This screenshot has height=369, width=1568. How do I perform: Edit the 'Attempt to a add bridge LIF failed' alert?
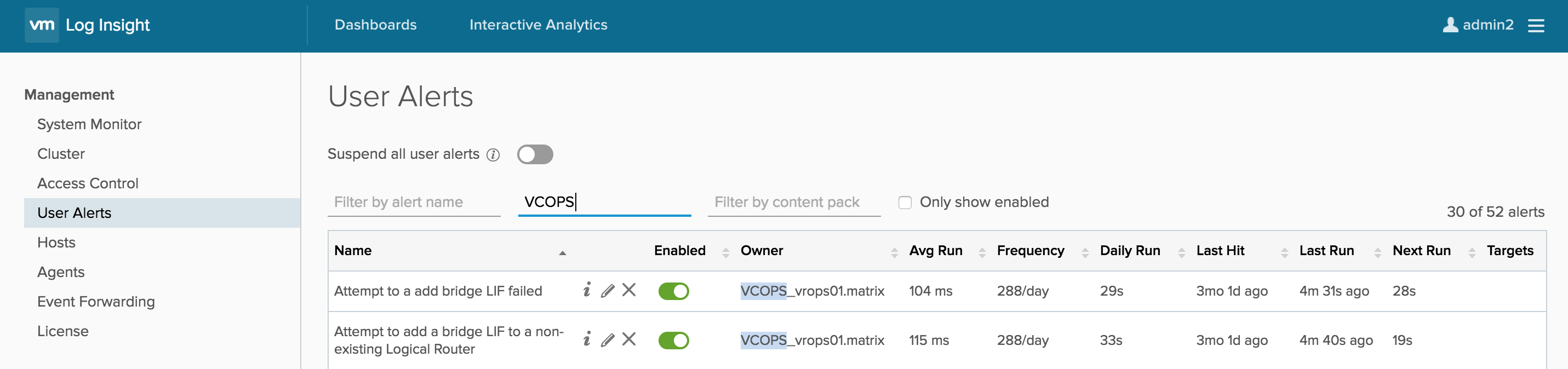(607, 291)
